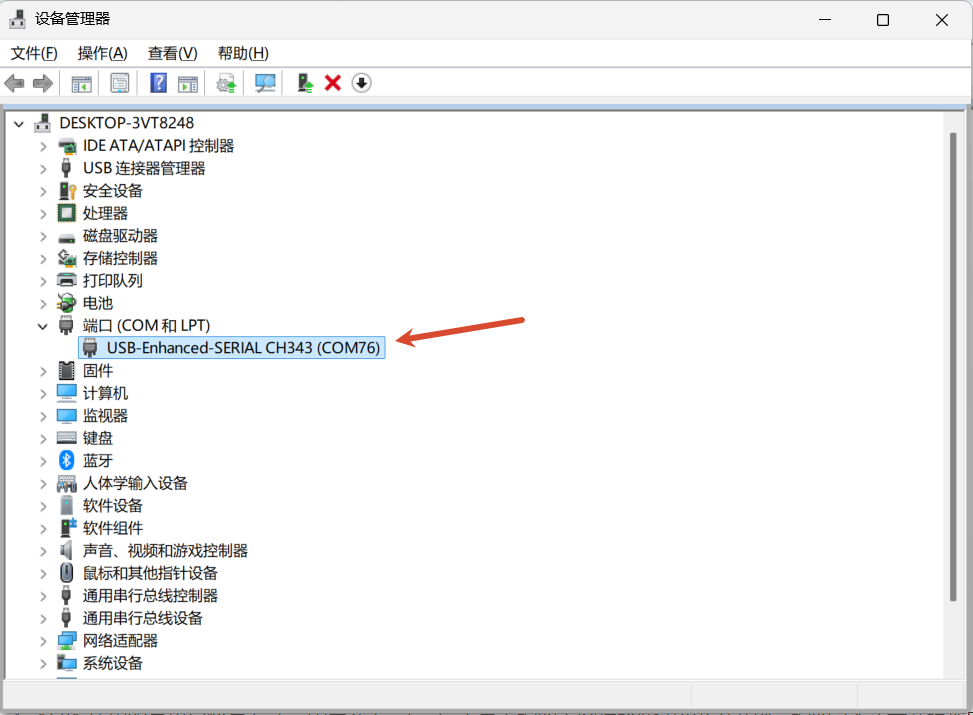Screen dimensions: 973x715
Task: Collapse the 端口 (COM 和 LPT) node
Action: point(42,326)
